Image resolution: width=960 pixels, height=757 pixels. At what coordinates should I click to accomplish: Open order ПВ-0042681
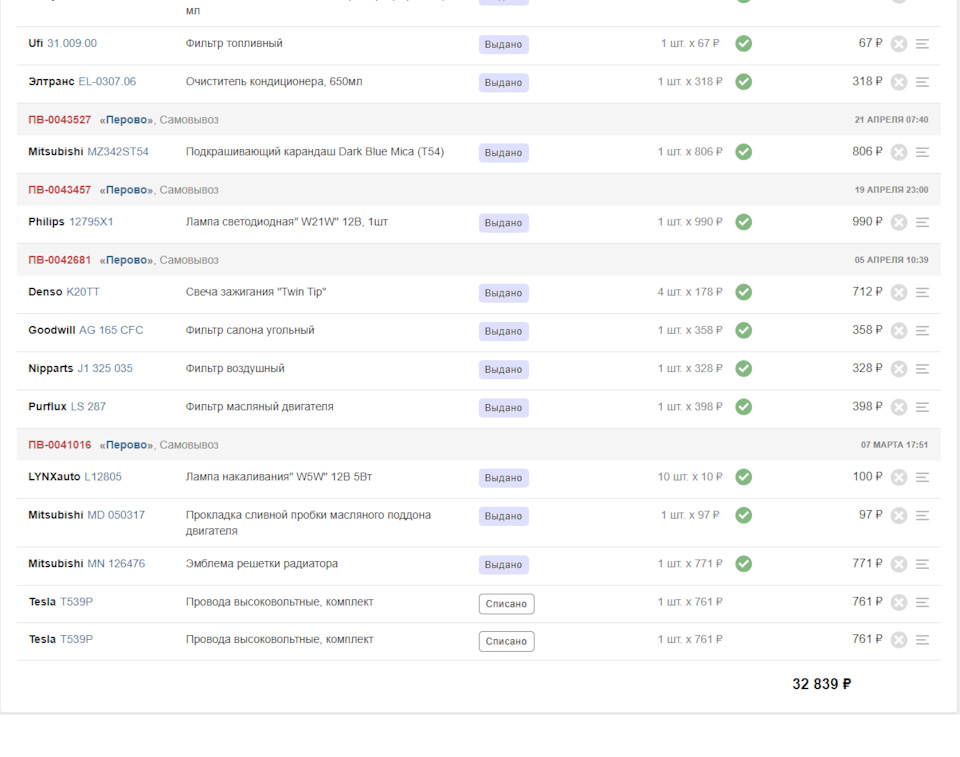[x=59, y=260]
